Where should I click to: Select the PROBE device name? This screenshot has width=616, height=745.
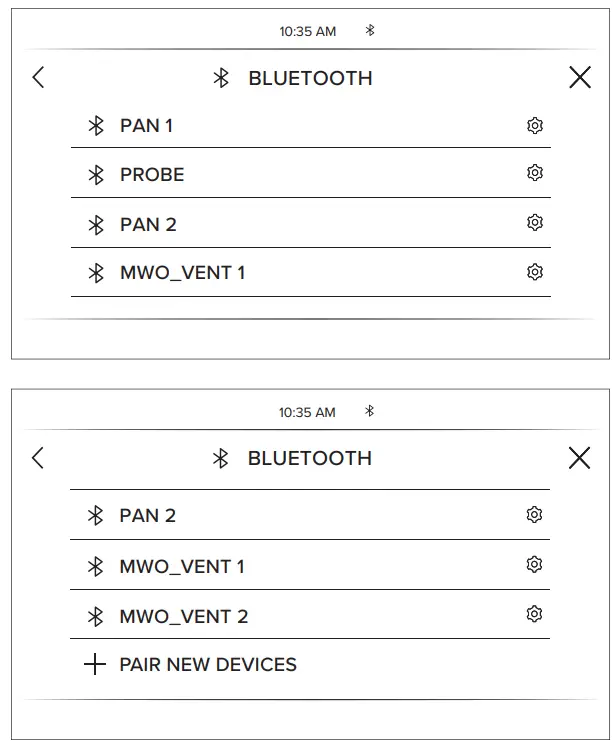pyautogui.click(x=152, y=175)
